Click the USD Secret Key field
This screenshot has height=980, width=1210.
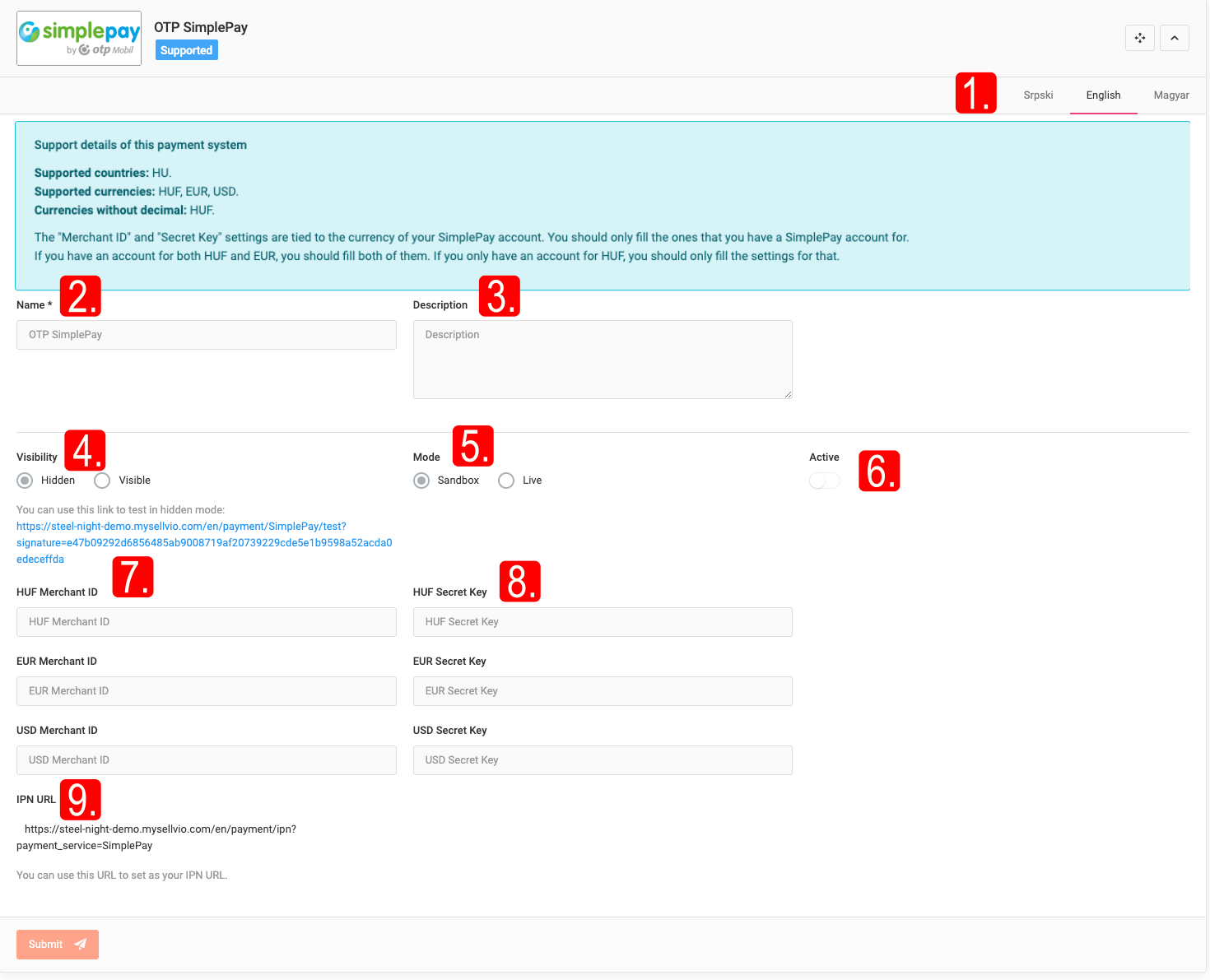click(602, 760)
